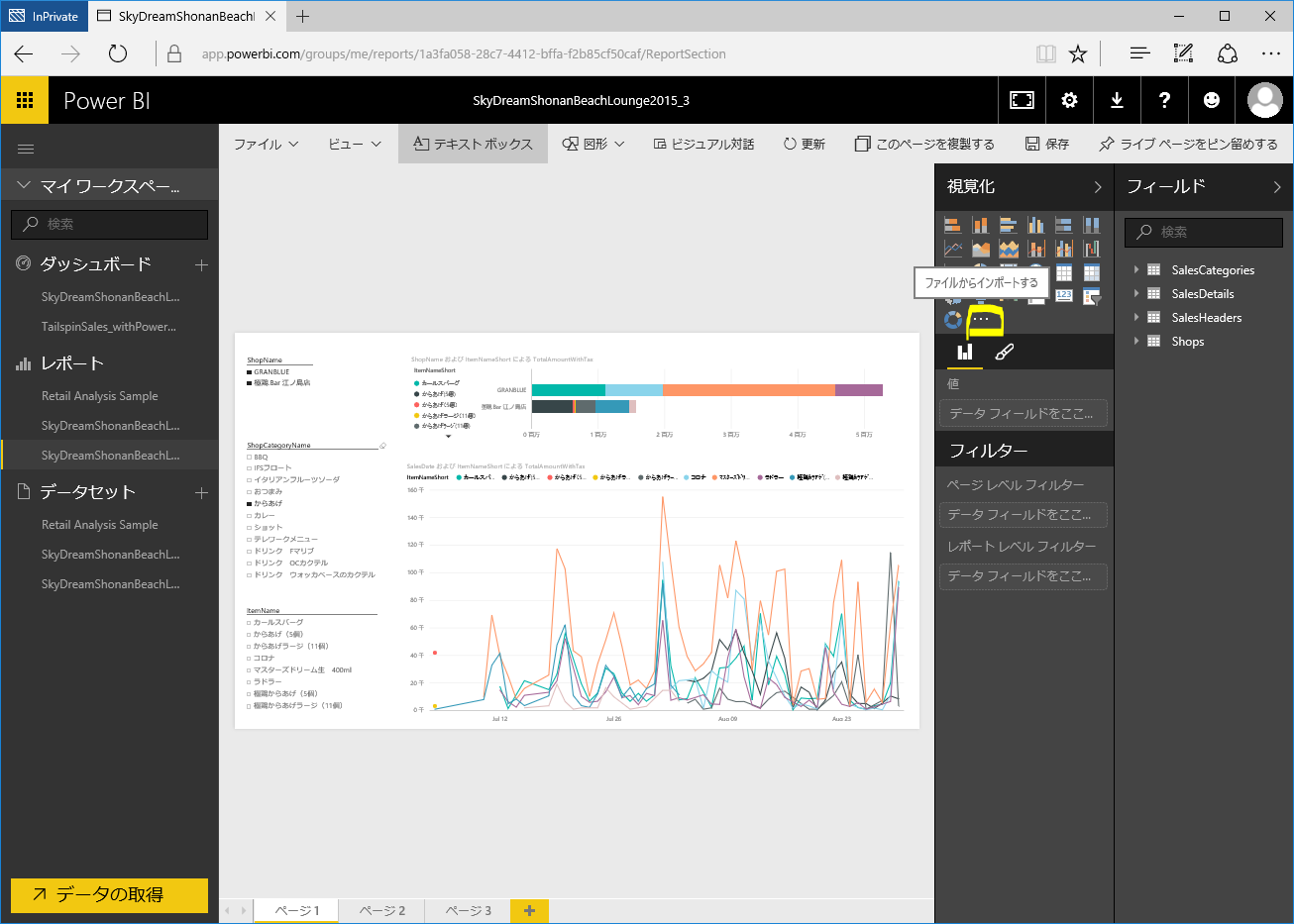Image resolution: width=1294 pixels, height=924 pixels.
Task: Collapse マイ ワークスペース section
Action: 24,185
